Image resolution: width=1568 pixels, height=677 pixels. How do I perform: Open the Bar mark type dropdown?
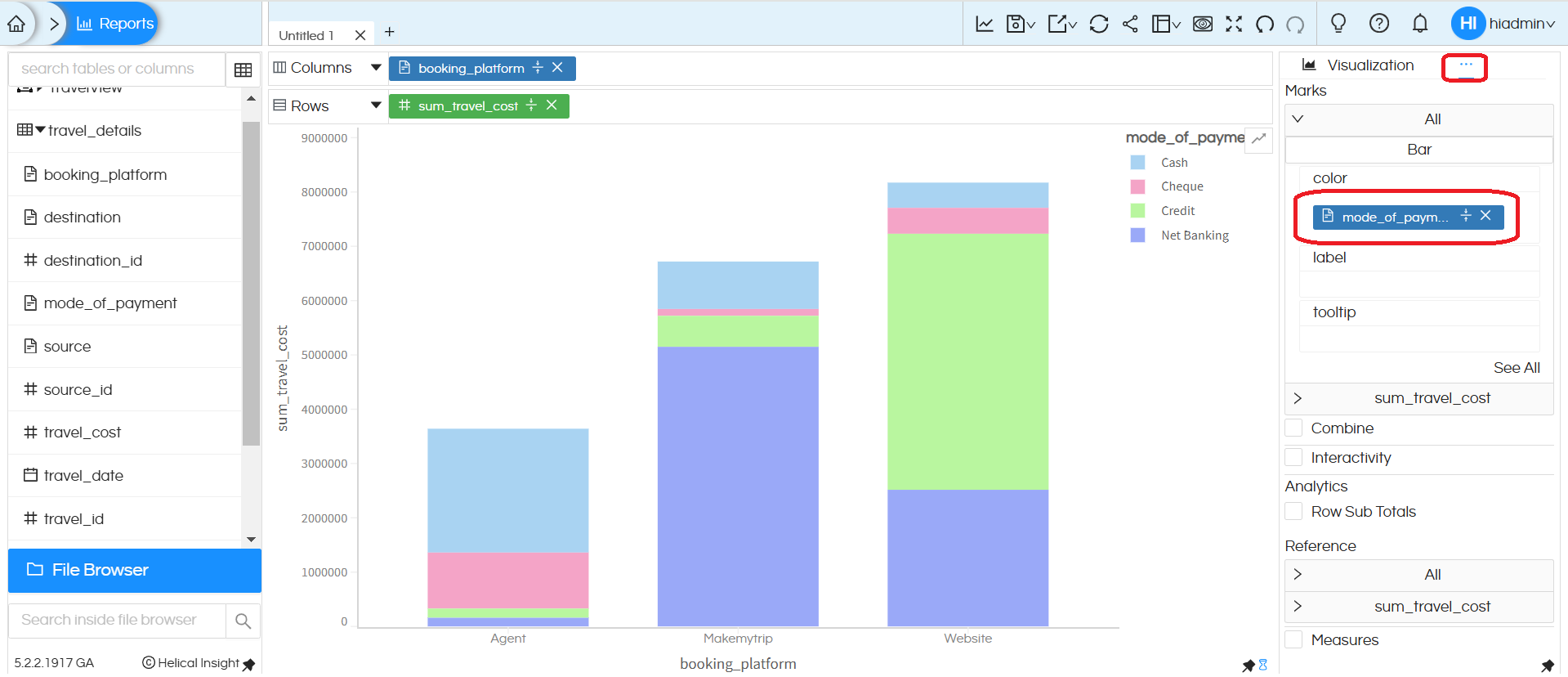coord(1419,150)
